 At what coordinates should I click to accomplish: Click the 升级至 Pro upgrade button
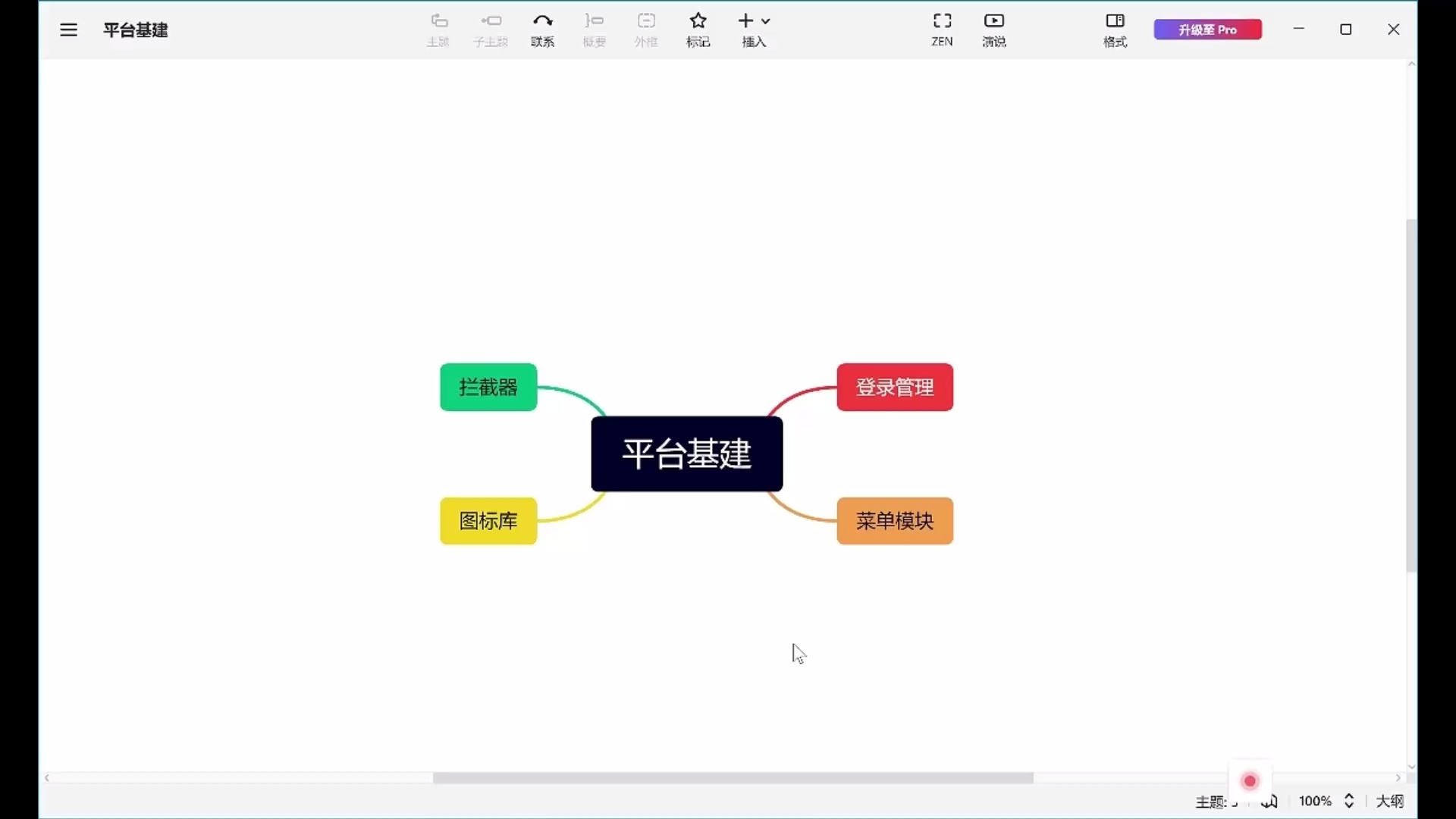tap(1207, 30)
